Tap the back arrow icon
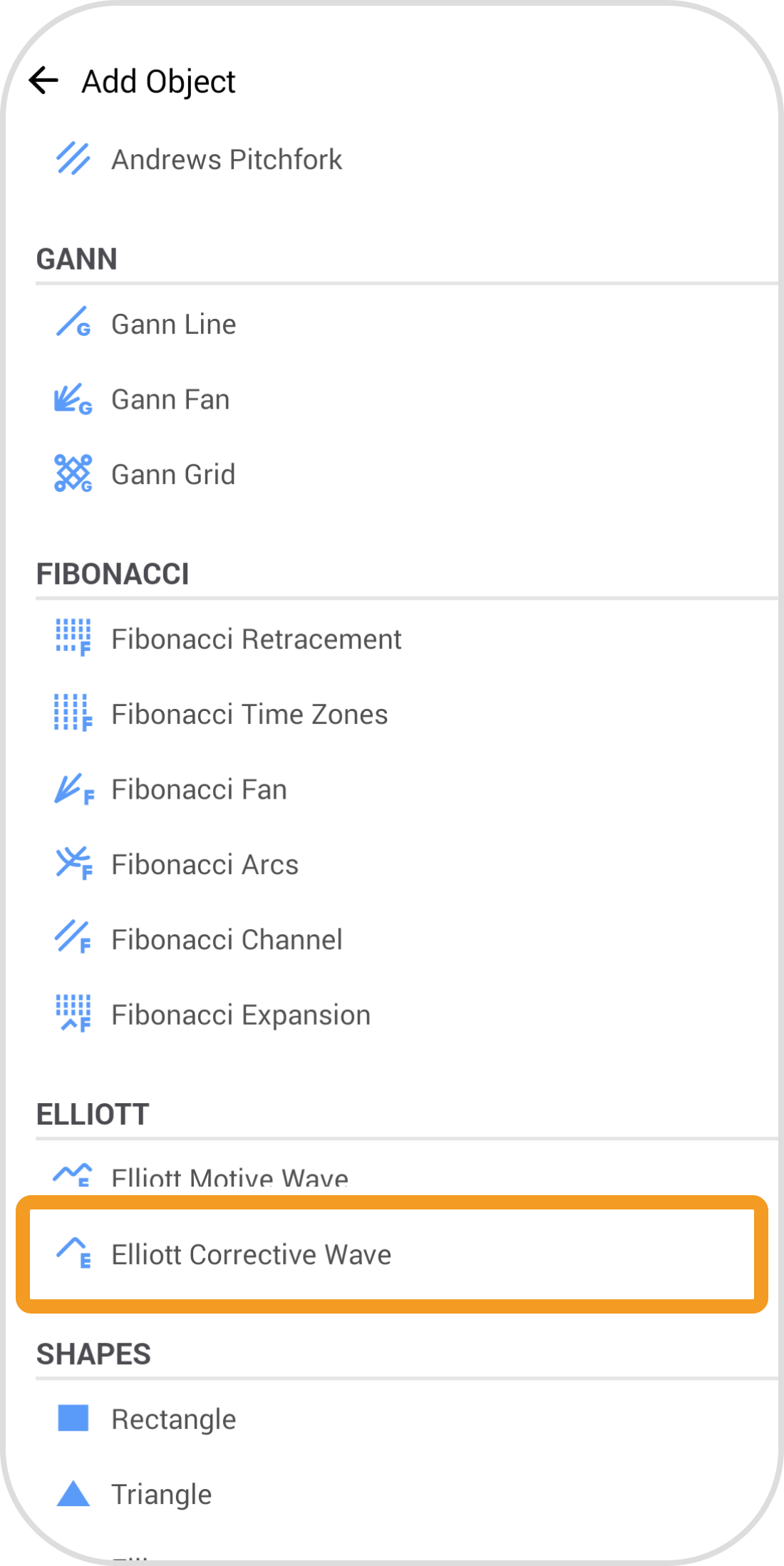 [44, 81]
